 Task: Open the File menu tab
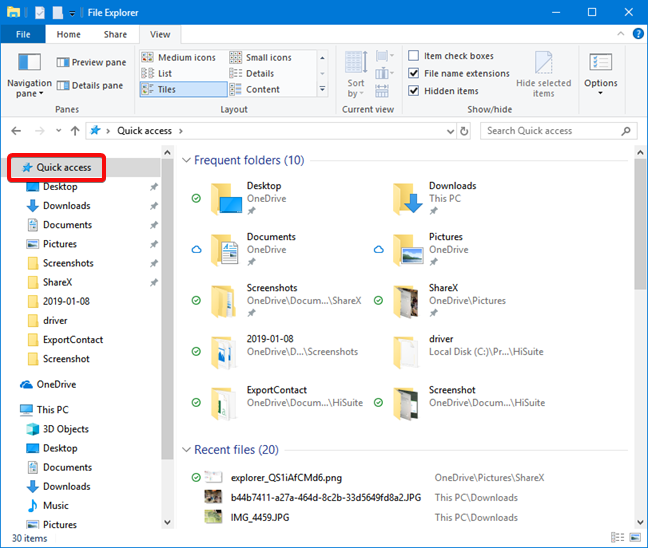(x=23, y=34)
